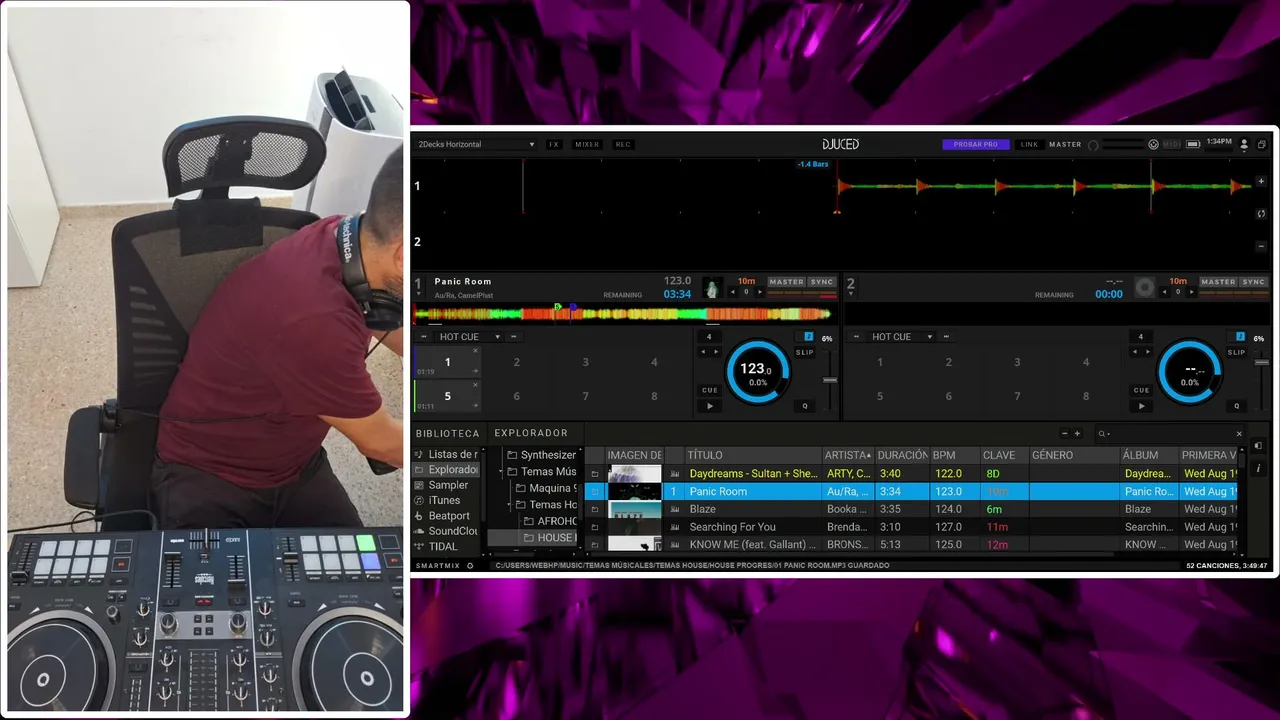Screen dimensions: 1280x720
Task: Increase browser text size with plus icon
Action: (x=1077, y=434)
